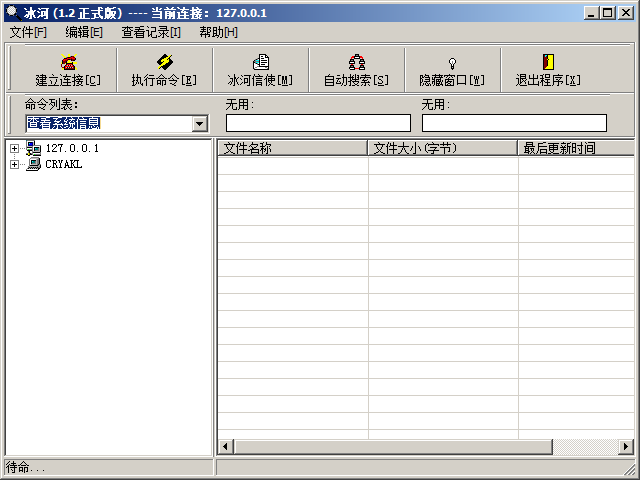This screenshot has width=640, height=480.
Task: Open the 查看记录 (View records) menu
Action: coord(151,32)
